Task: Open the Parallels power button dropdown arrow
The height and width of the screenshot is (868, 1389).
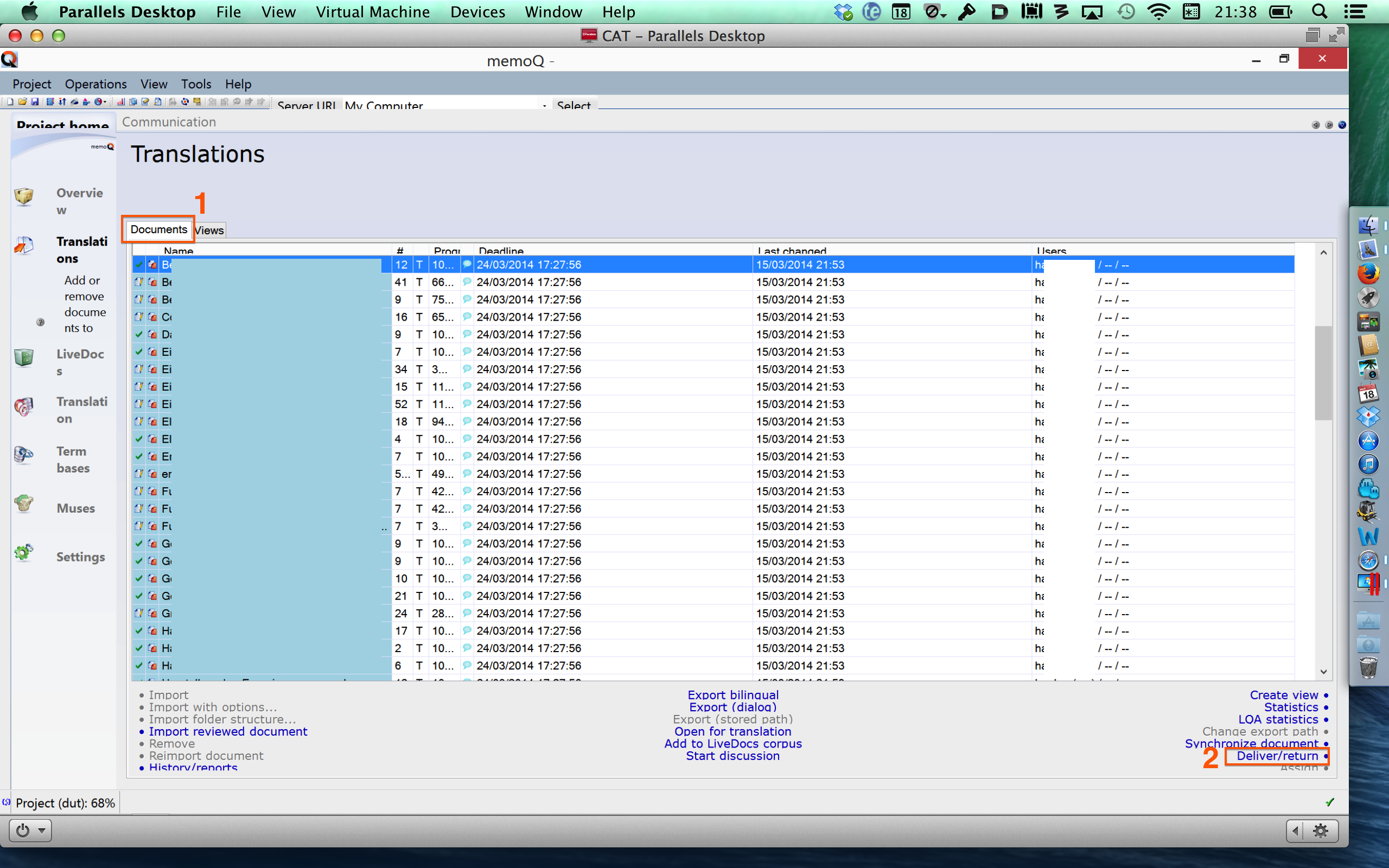Action: tap(41, 830)
